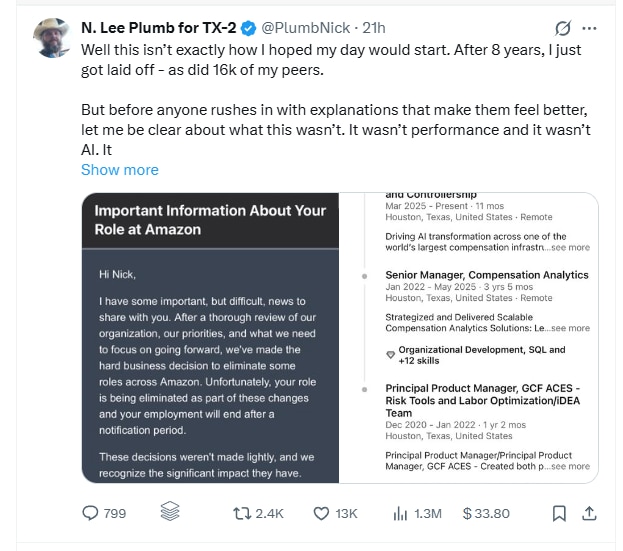Screen dimensions: 623x551
Task: Click the reply comment bubble icon
Action: [x=90, y=513]
